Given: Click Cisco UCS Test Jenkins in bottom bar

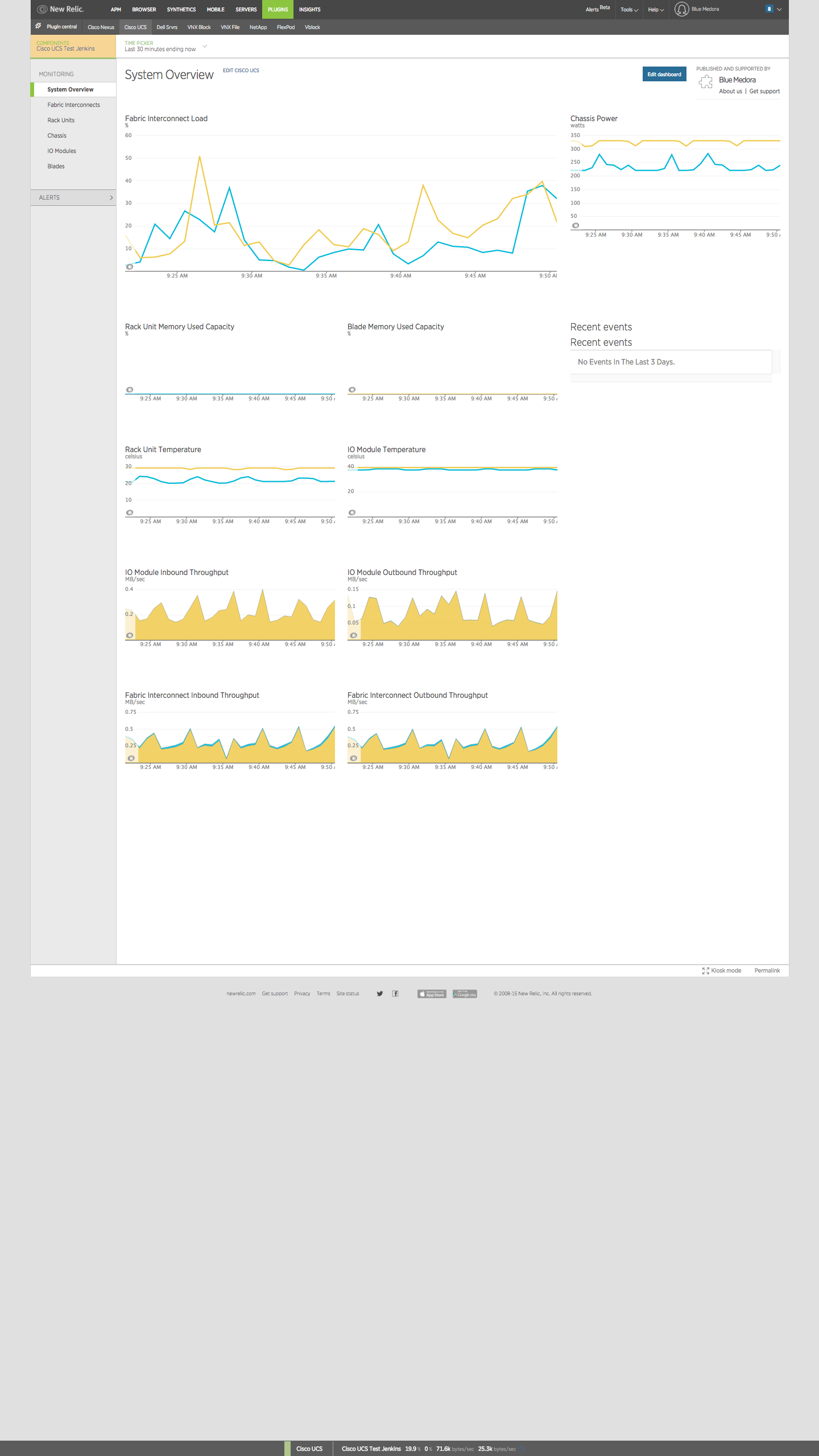Looking at the screenshot, I should 371,1449.
